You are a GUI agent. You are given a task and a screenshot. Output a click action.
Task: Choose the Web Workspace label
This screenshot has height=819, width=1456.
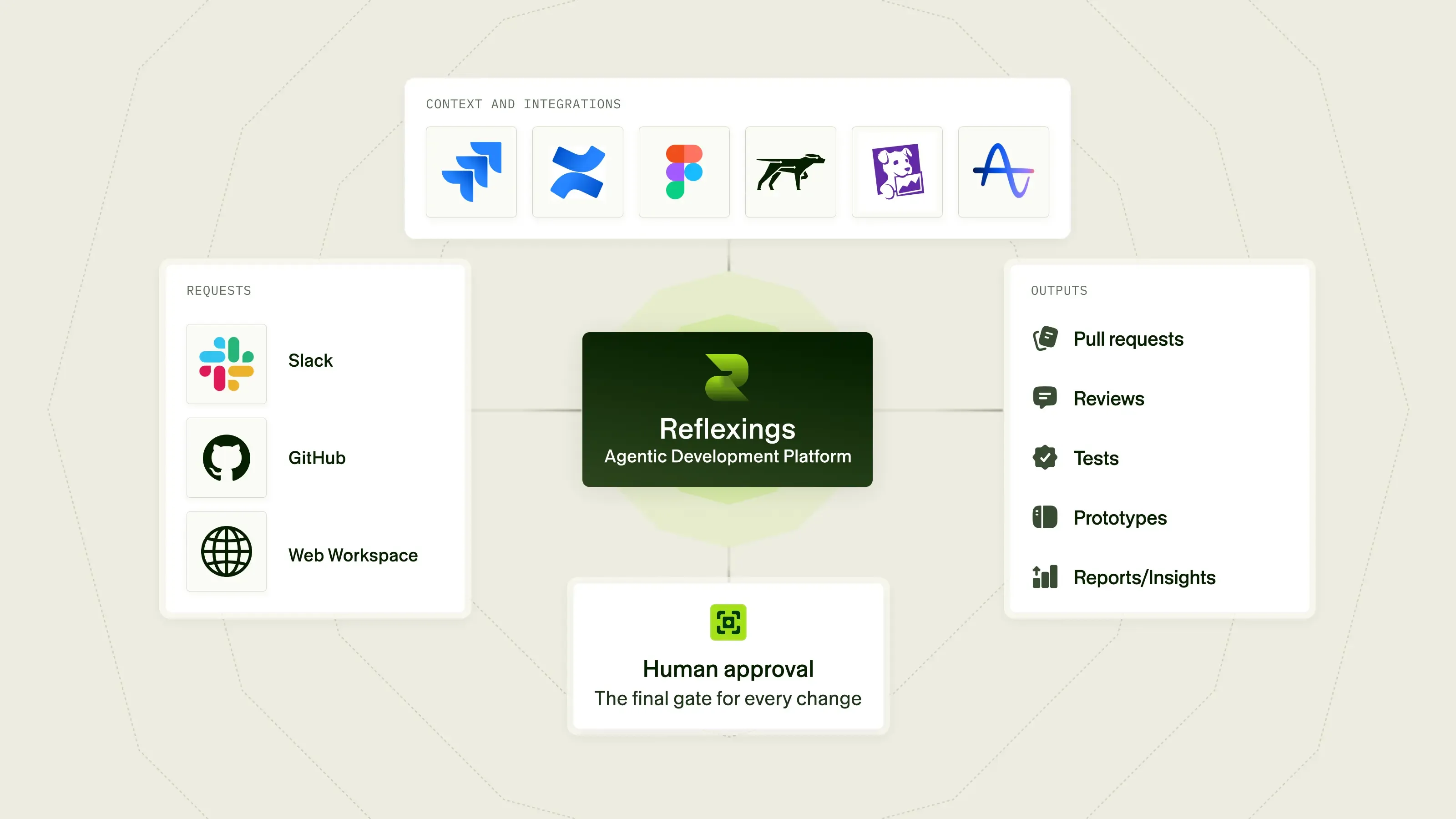click(x=353, y=555)
